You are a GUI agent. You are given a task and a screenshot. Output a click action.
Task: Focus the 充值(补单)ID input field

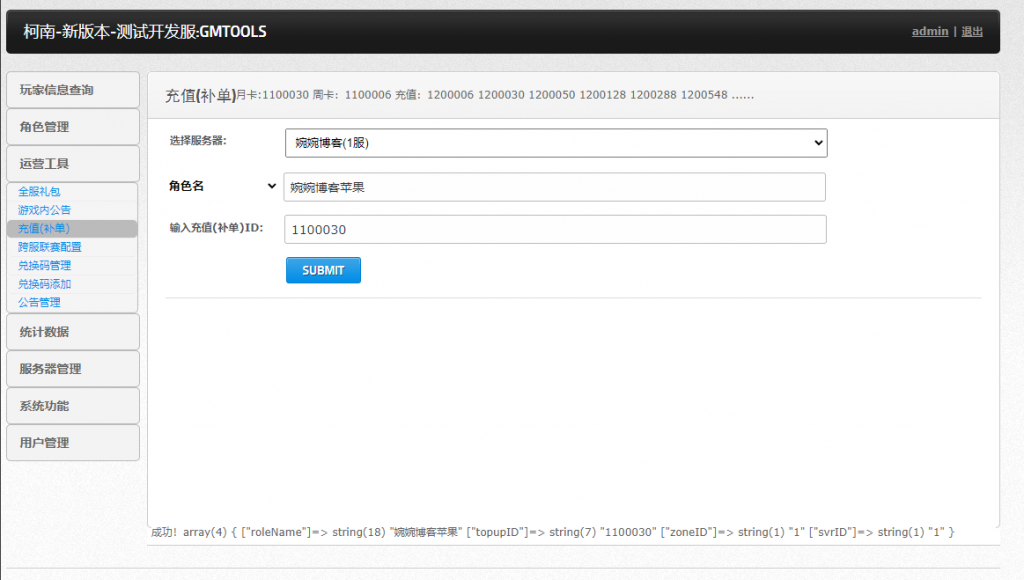coord(555,229)
